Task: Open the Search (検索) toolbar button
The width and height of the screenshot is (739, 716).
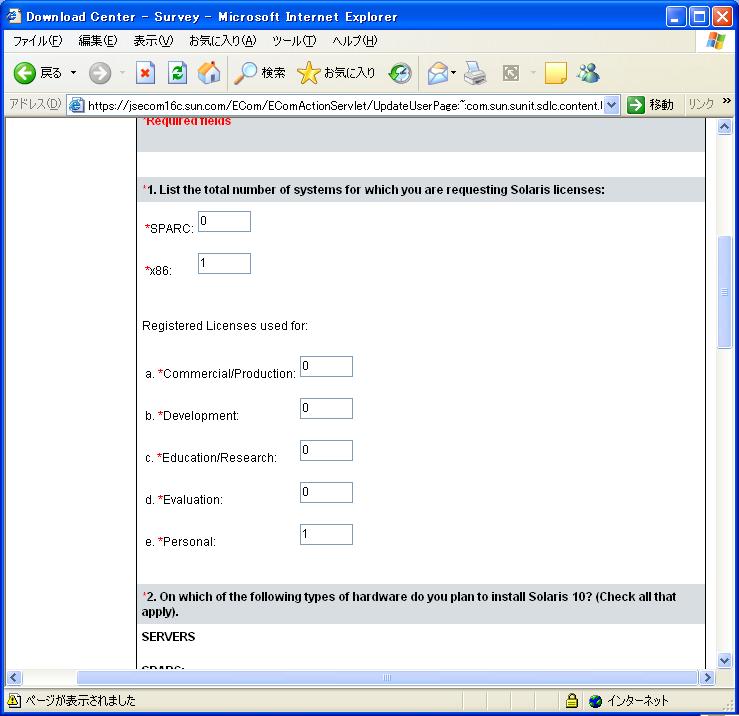Action: pyautogui.click(x=260, y=73)
